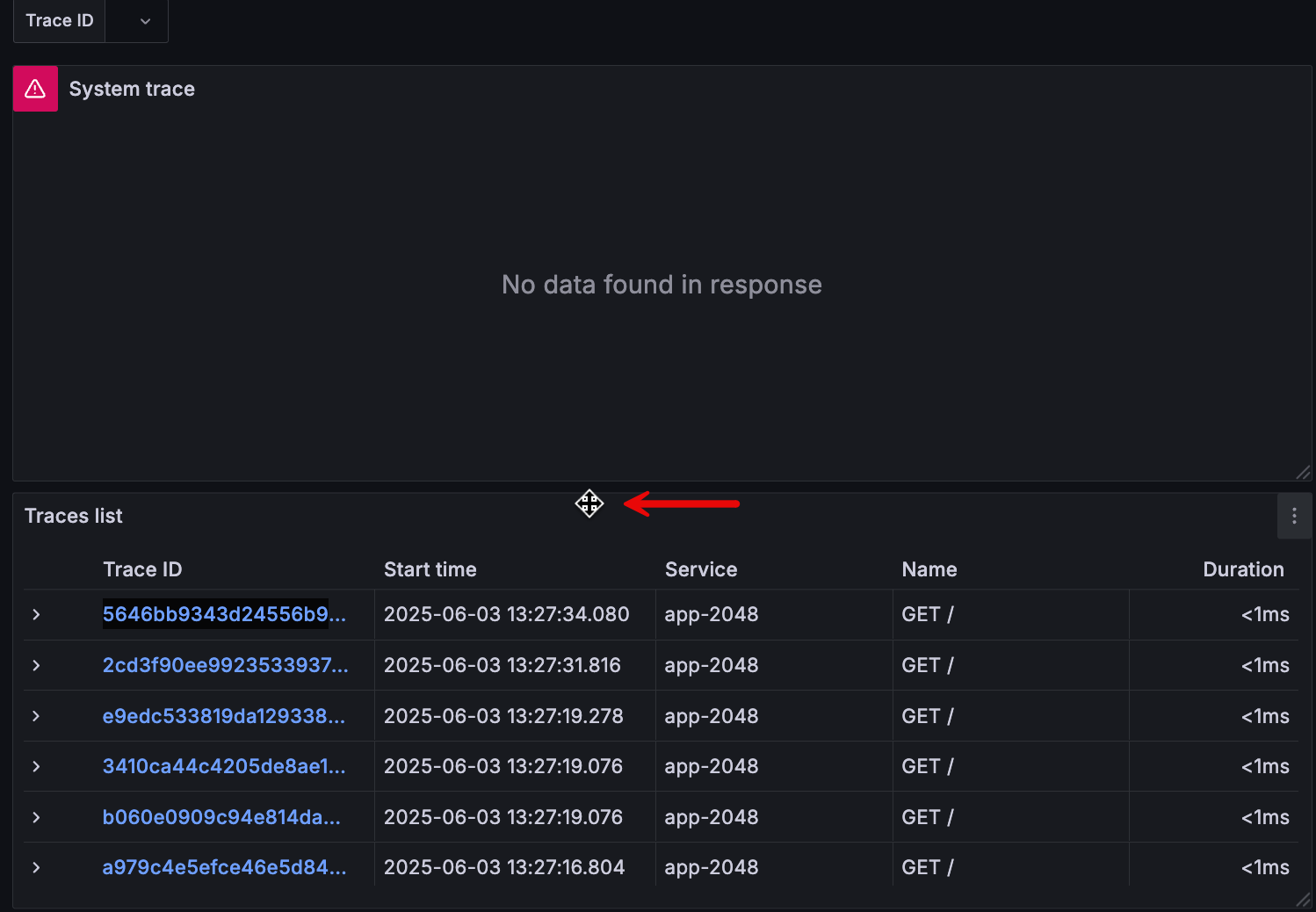Screen dimensions: 1316x912
Task: Open trace link a979c4e5efce46e5d84
Action: (224, 867)
